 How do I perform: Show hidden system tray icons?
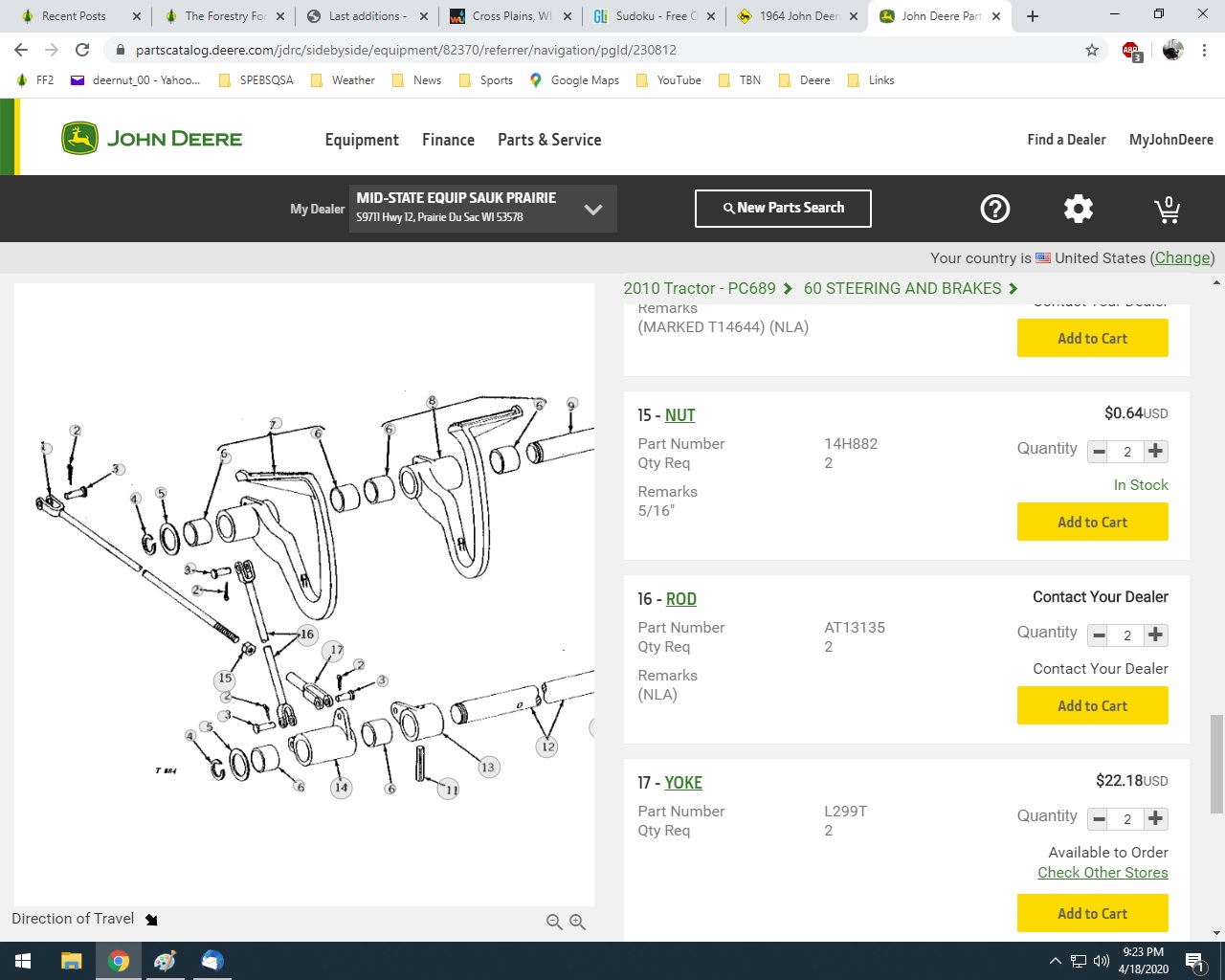tap(1055, 961)
